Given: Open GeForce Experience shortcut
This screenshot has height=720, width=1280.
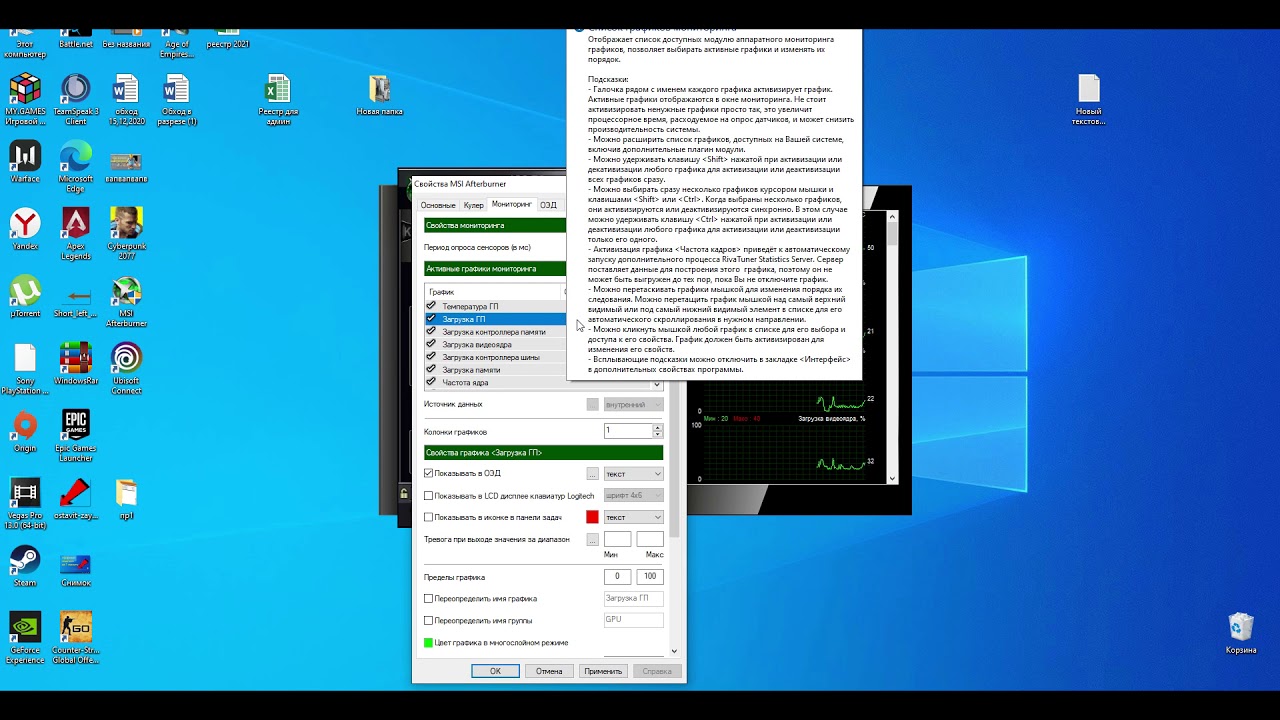Looking at the screenshot, I should click(x=25, y=637).
